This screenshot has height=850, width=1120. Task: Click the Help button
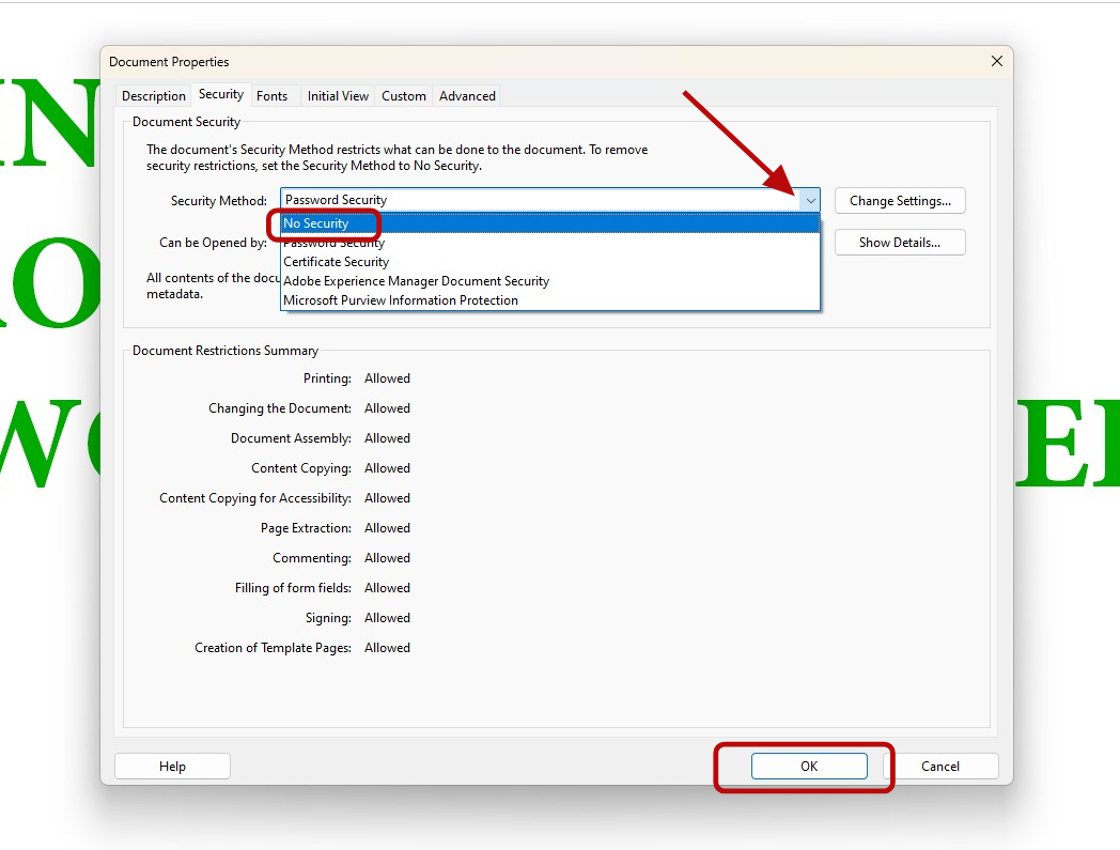tap(172, 766)
